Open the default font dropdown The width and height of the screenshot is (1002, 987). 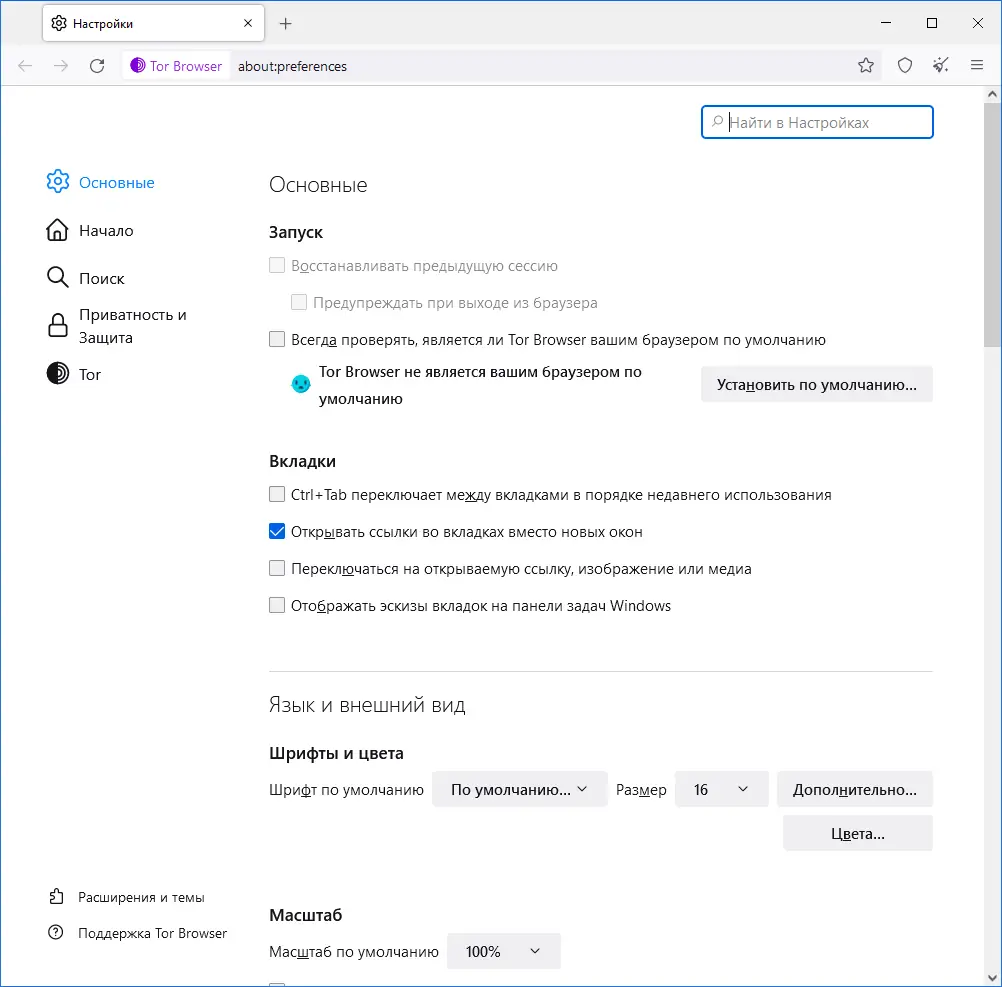520,789
